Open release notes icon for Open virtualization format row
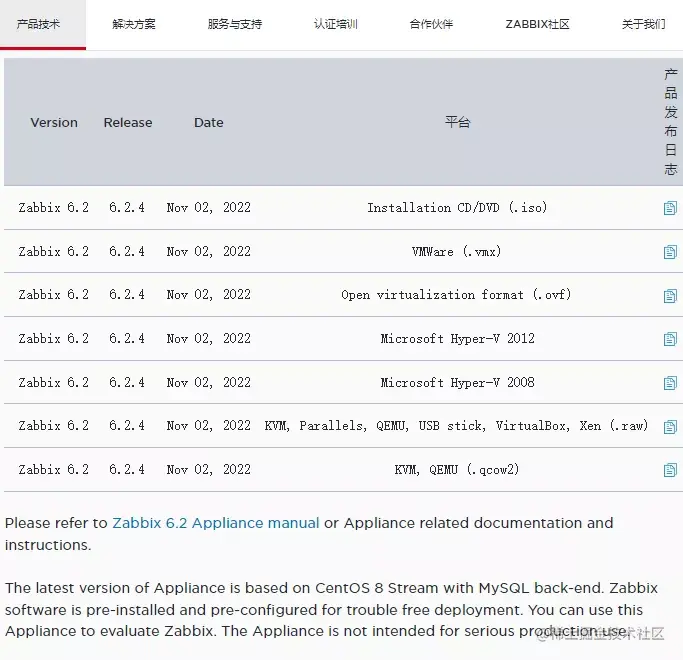This screenshot has height=660, width=683. click(x=670, y=296)
